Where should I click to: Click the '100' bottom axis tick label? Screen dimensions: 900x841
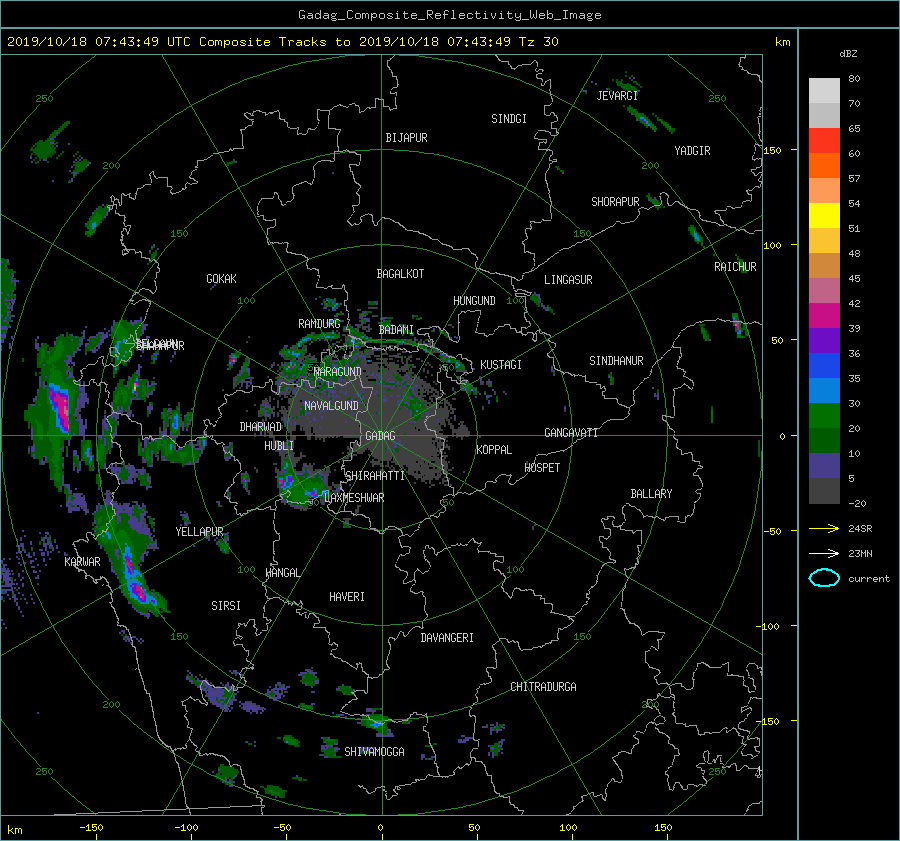click(568, 828)
